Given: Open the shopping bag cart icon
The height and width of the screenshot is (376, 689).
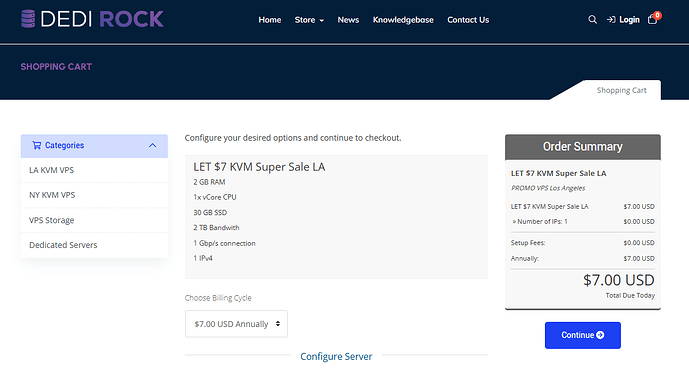Looking at the screenshot, I should pyautogui.click(x=653, y=19).
